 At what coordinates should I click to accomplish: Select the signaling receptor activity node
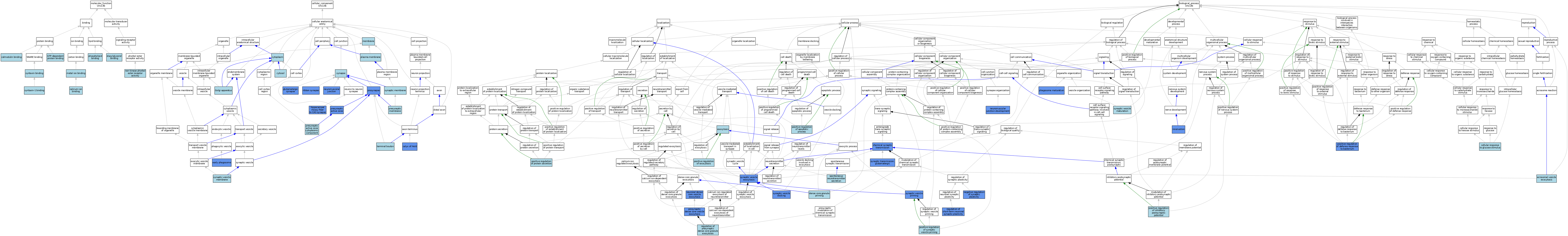coord(125,41)
